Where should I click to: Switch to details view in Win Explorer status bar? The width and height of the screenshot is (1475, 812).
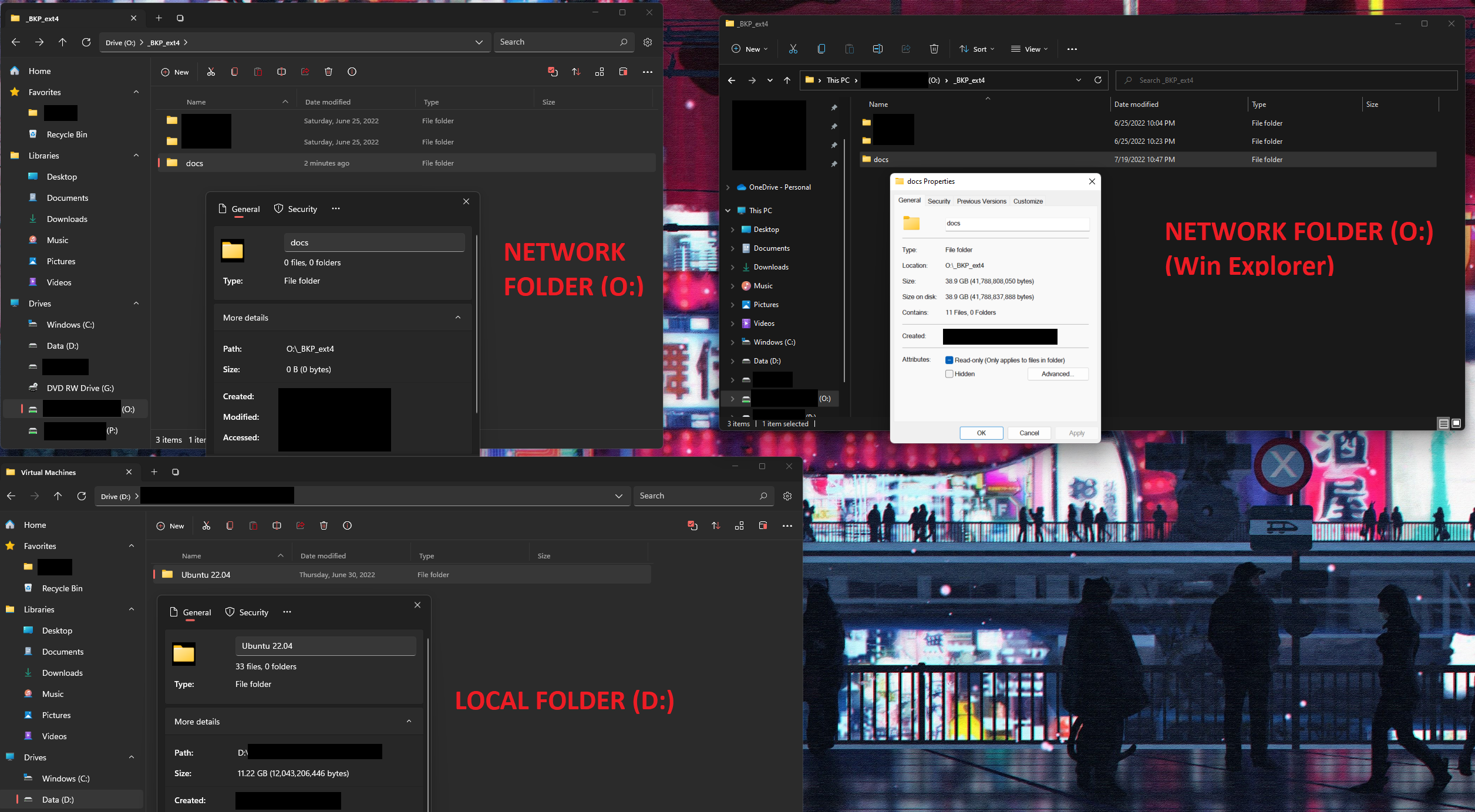pos(1443,423)
